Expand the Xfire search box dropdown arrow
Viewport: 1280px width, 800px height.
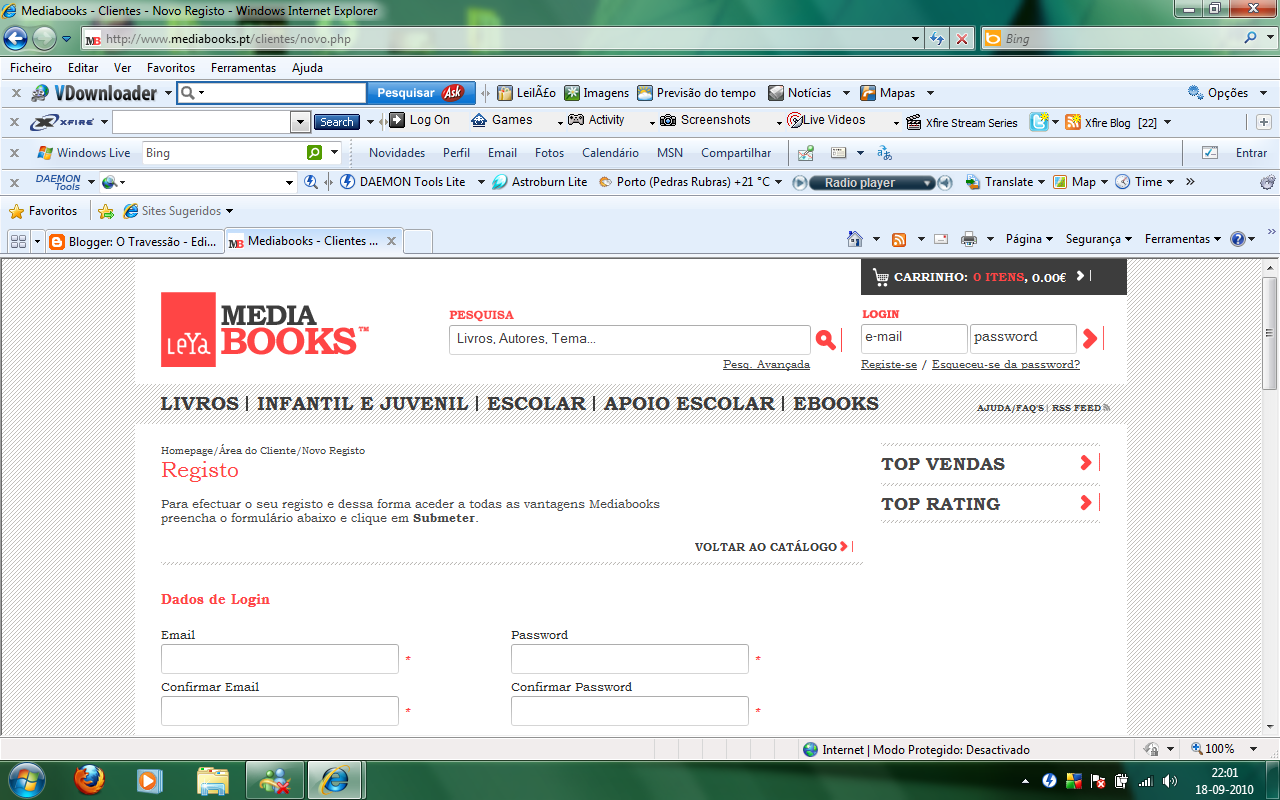pyautogui.click(x=300, y=122)
